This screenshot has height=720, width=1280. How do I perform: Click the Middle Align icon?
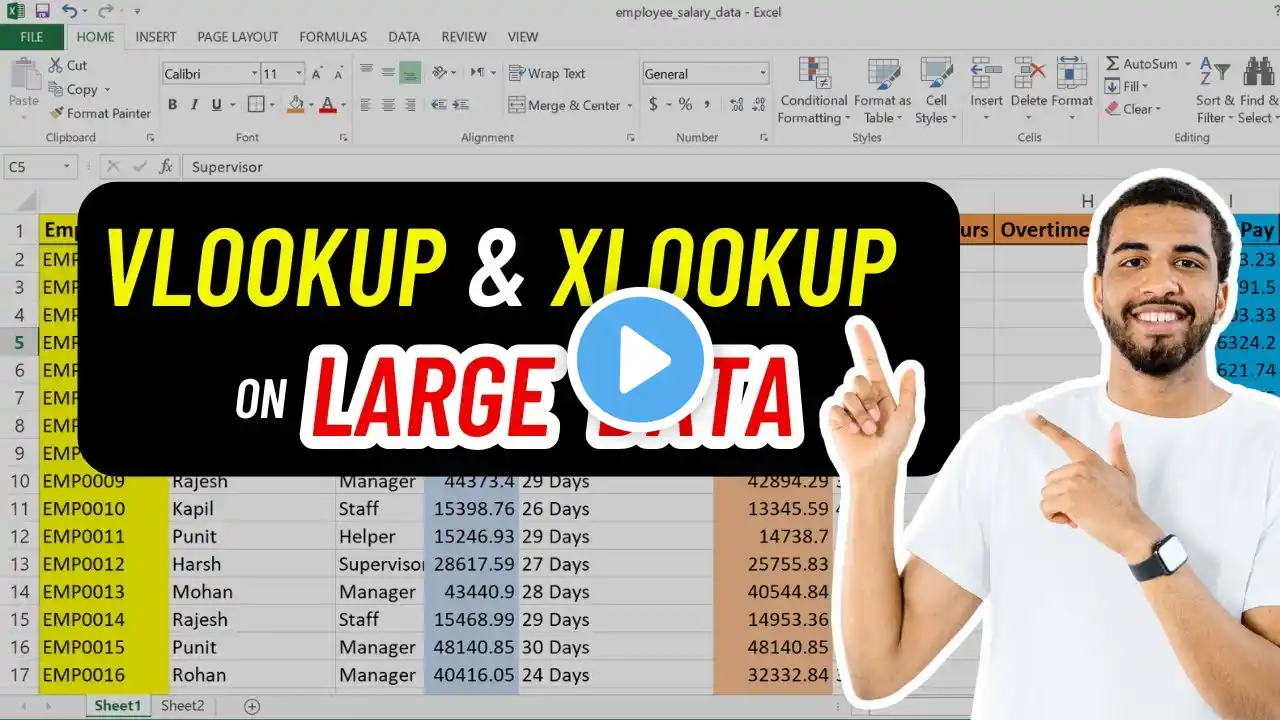pyautogui.click(x=388, y=72)
